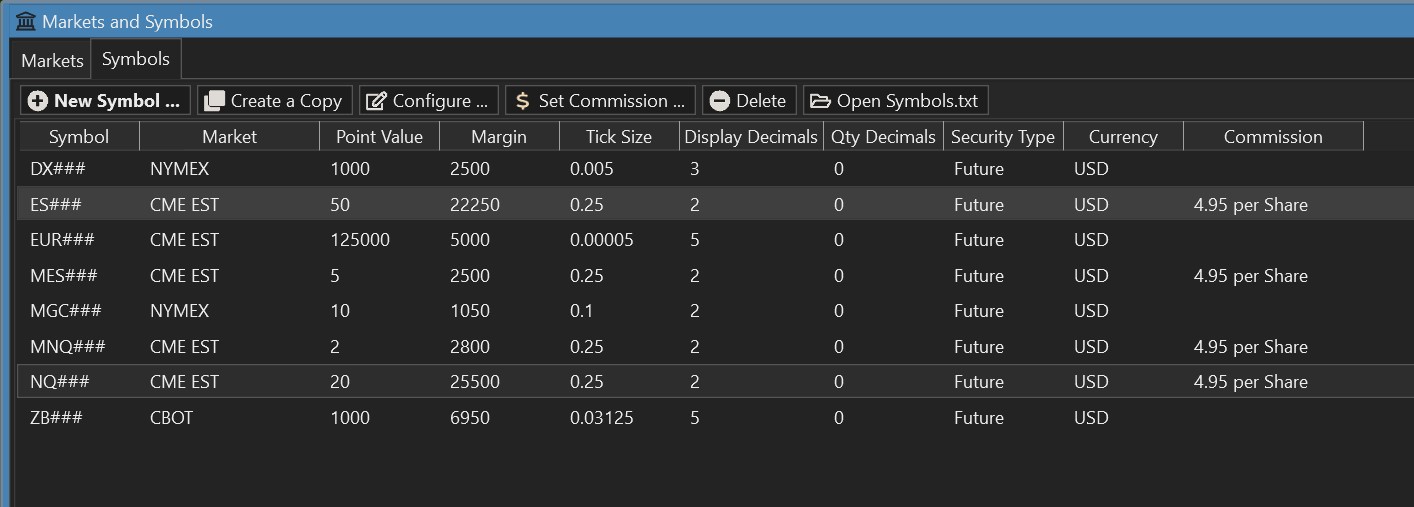Select the Symbols tab

136,59
